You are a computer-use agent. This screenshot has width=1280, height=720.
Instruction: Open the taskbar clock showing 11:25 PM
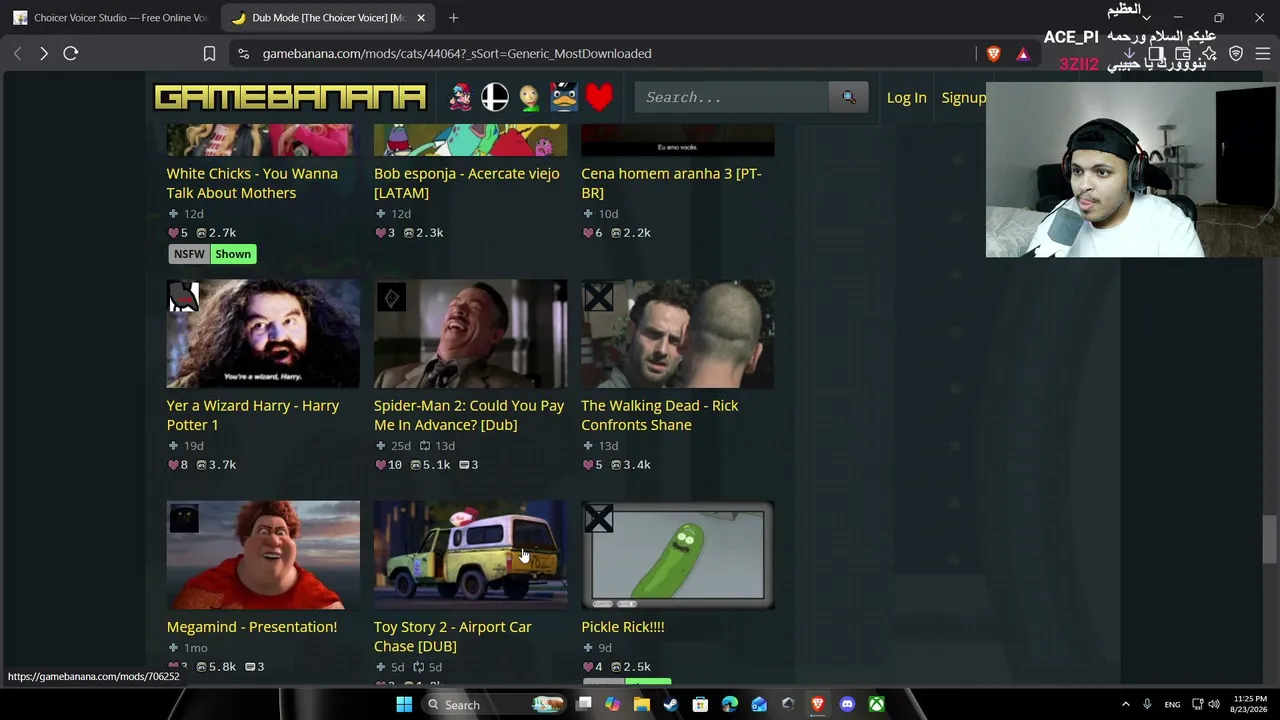pyautogui.click(x=1250, y=704)
